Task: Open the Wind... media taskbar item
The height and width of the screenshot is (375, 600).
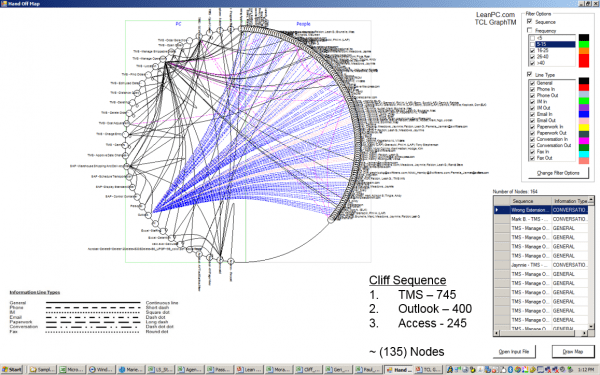Action: [x=101, y=370]
